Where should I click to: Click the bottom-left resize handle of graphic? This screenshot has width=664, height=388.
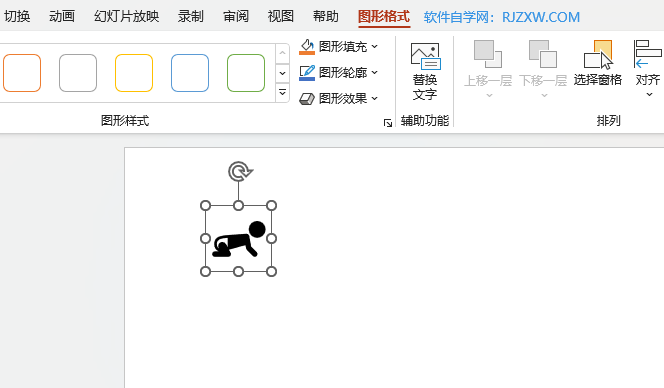tap(205, 272)
